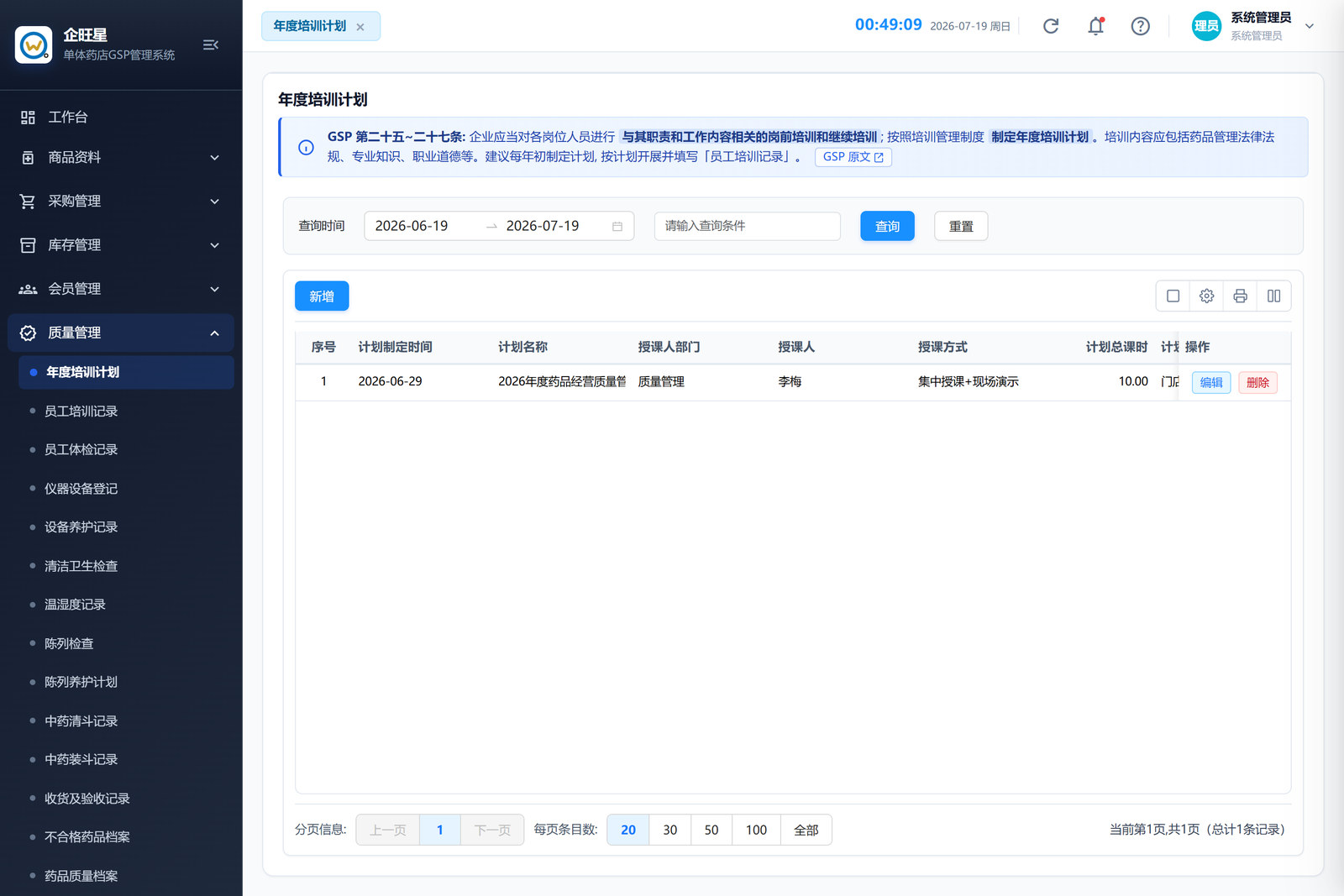Open the 工作台 menu item
Screen dimensions: 1344x896
click(121, 118)
